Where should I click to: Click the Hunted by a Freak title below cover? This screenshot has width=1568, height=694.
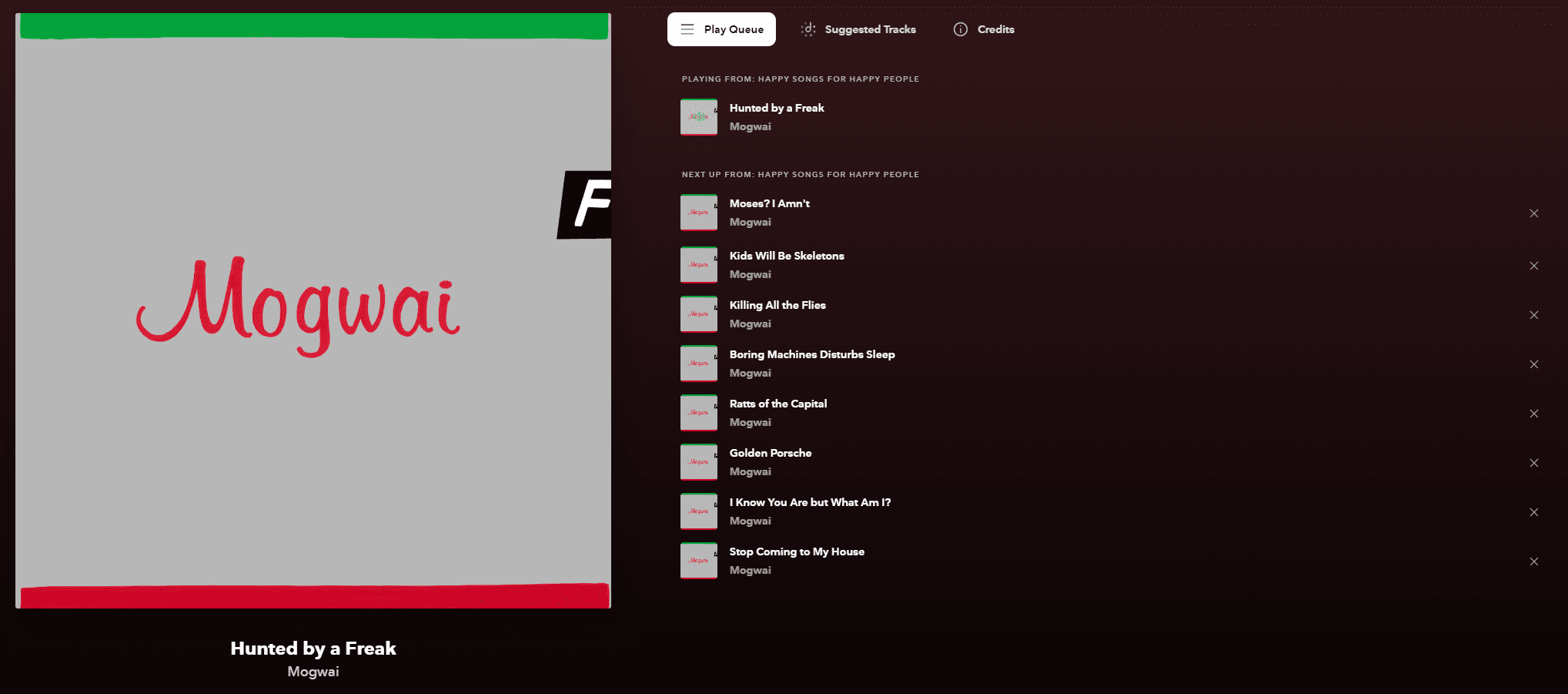pyautogui.click(x=313, y=649)
